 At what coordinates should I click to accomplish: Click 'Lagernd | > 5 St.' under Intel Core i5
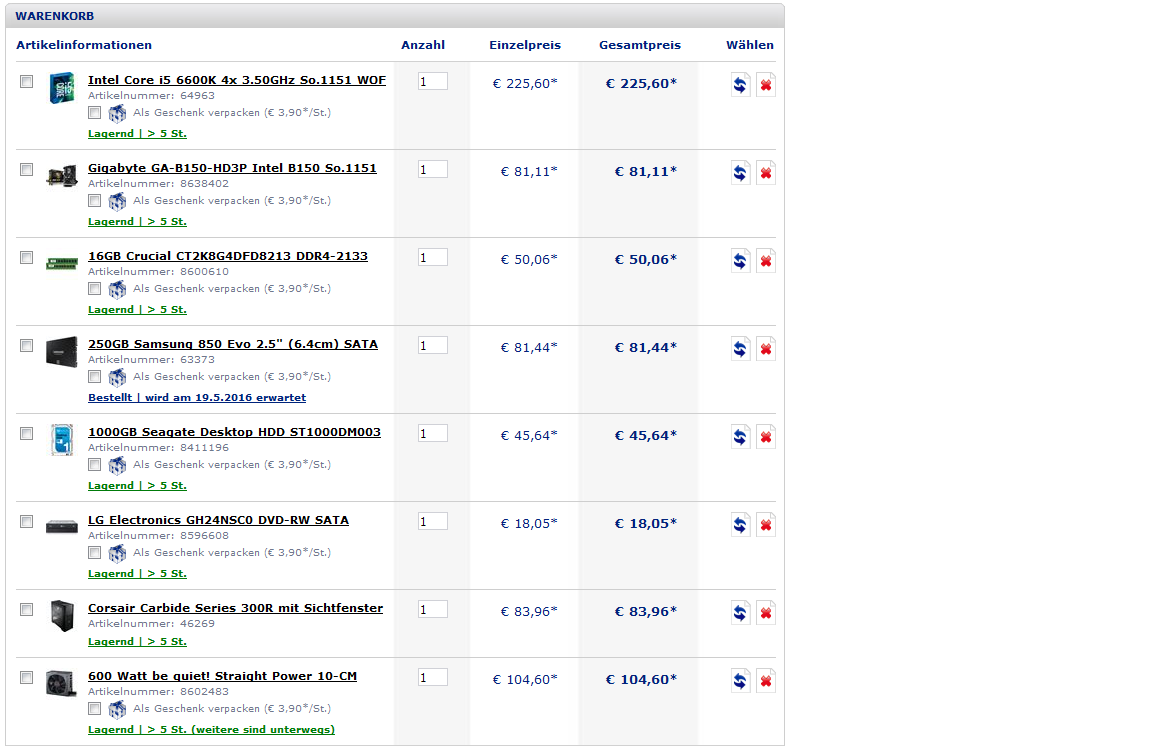(x=137, y=134)
